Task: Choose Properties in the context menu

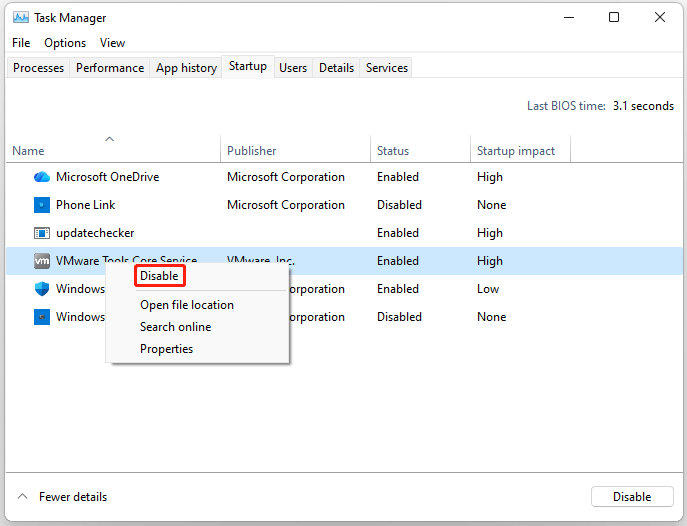Action: tap(166, 349)
